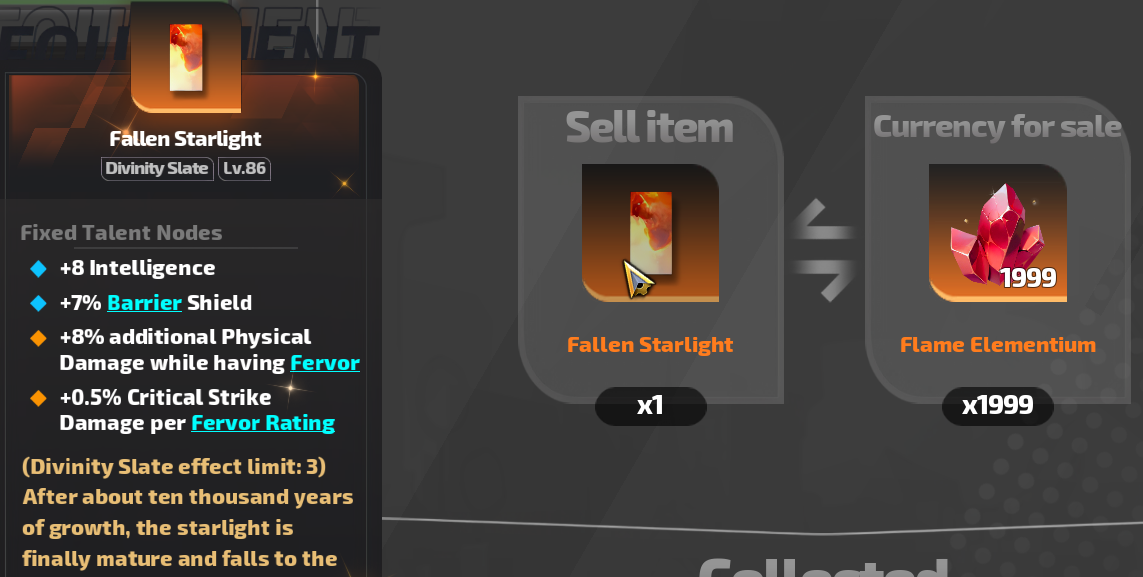This screenshot has width=1143, height=577.
Task: Click the orange Fallen Starlight label under Sell item
Action: coord(650,345)
